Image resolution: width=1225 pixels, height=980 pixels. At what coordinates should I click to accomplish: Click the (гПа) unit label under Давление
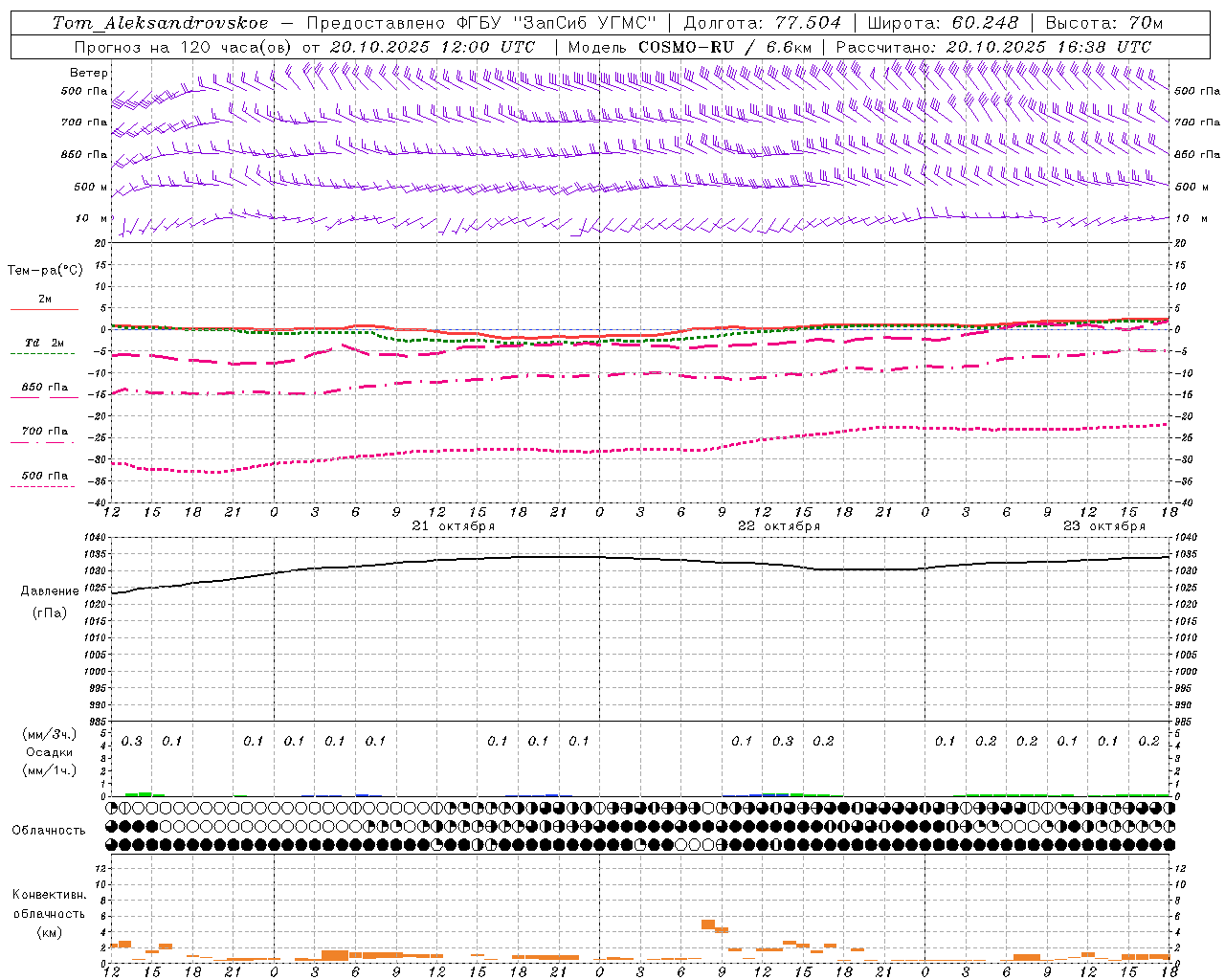[x=50, y=613]
